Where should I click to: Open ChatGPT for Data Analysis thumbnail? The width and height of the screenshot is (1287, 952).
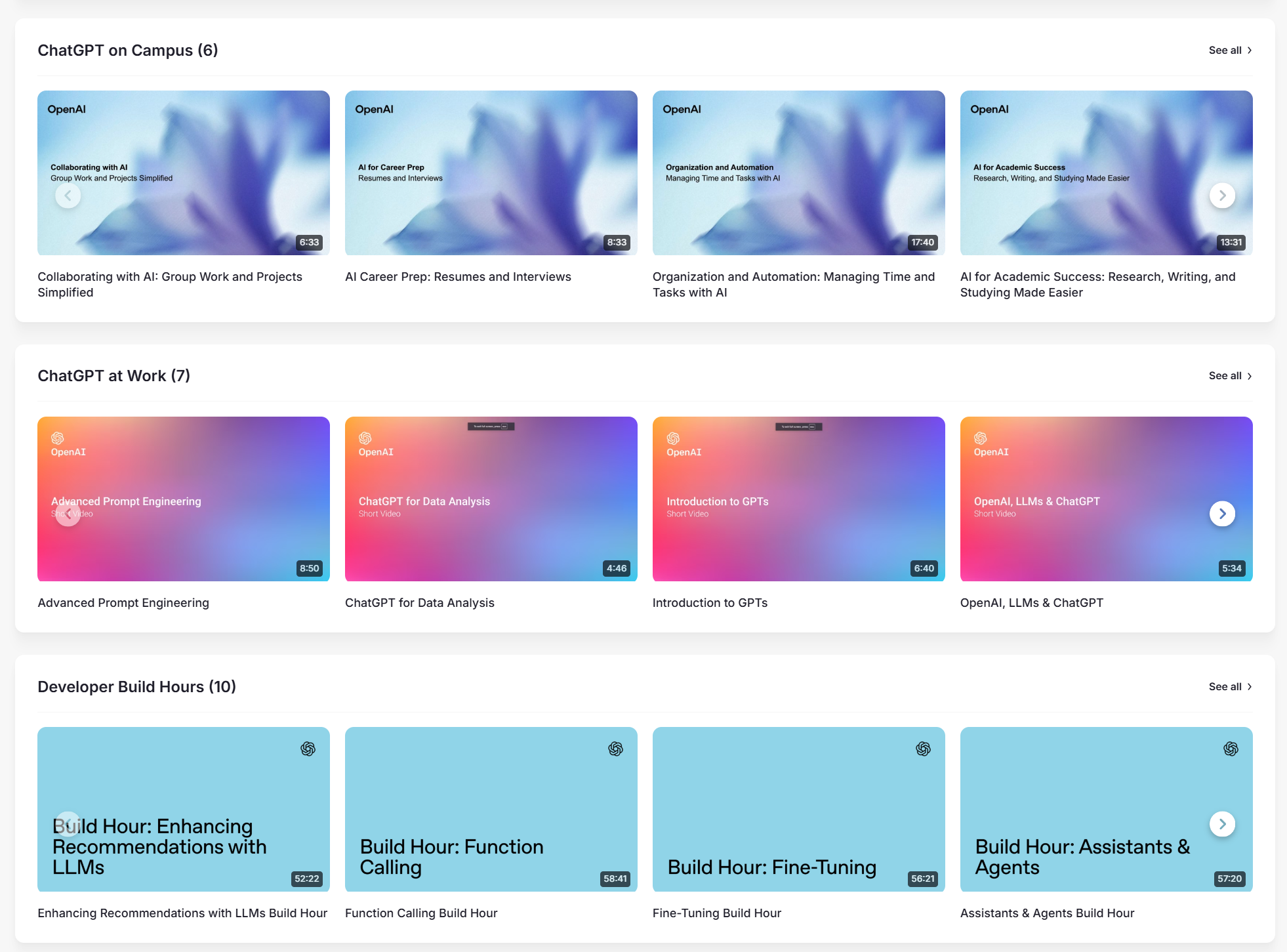(491, 499)
